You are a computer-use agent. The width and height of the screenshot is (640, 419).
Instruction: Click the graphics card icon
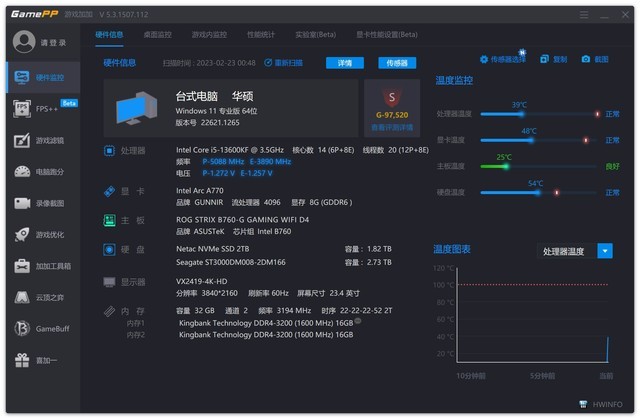[109, 191]
